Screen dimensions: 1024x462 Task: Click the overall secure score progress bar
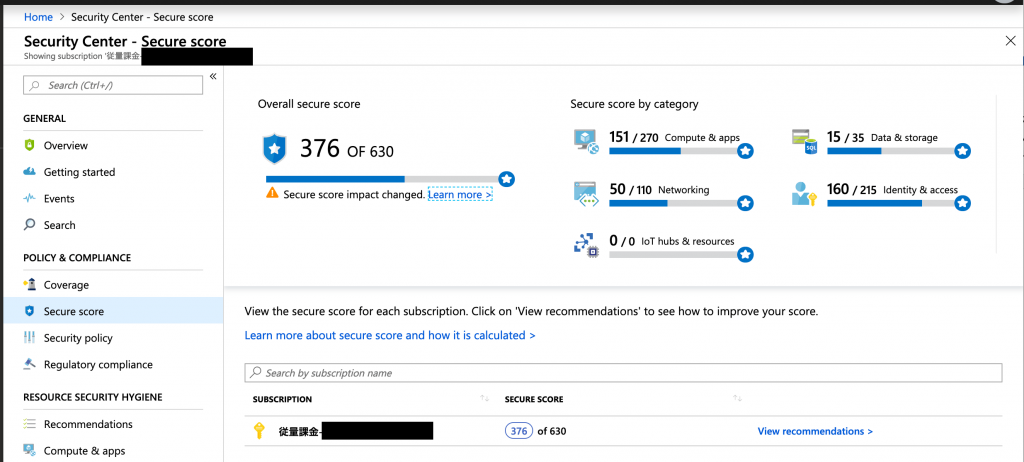pos(381,179)
